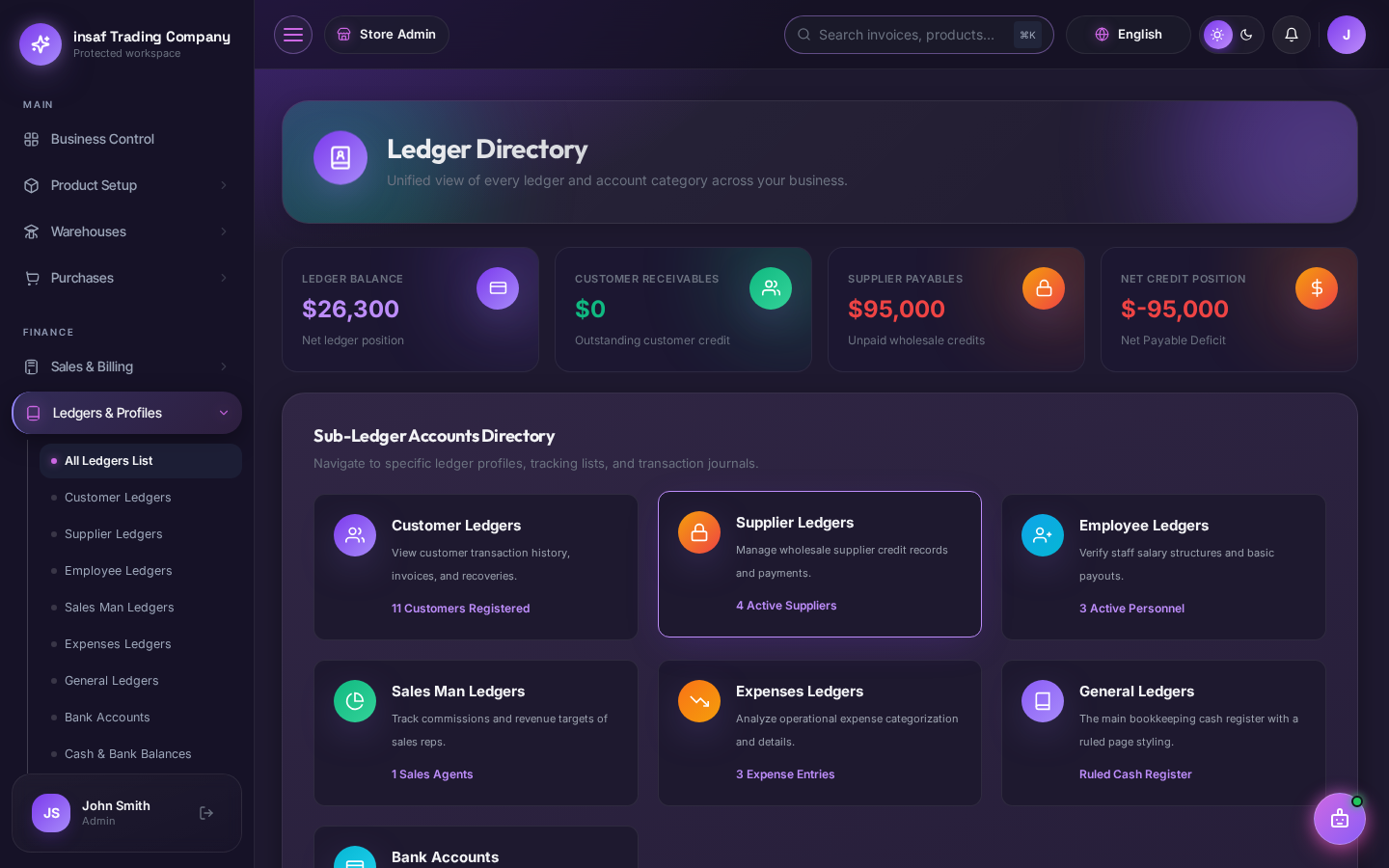Switch to light mode sun icon
The image size is (1389, 868).
tap(1217, 35)
